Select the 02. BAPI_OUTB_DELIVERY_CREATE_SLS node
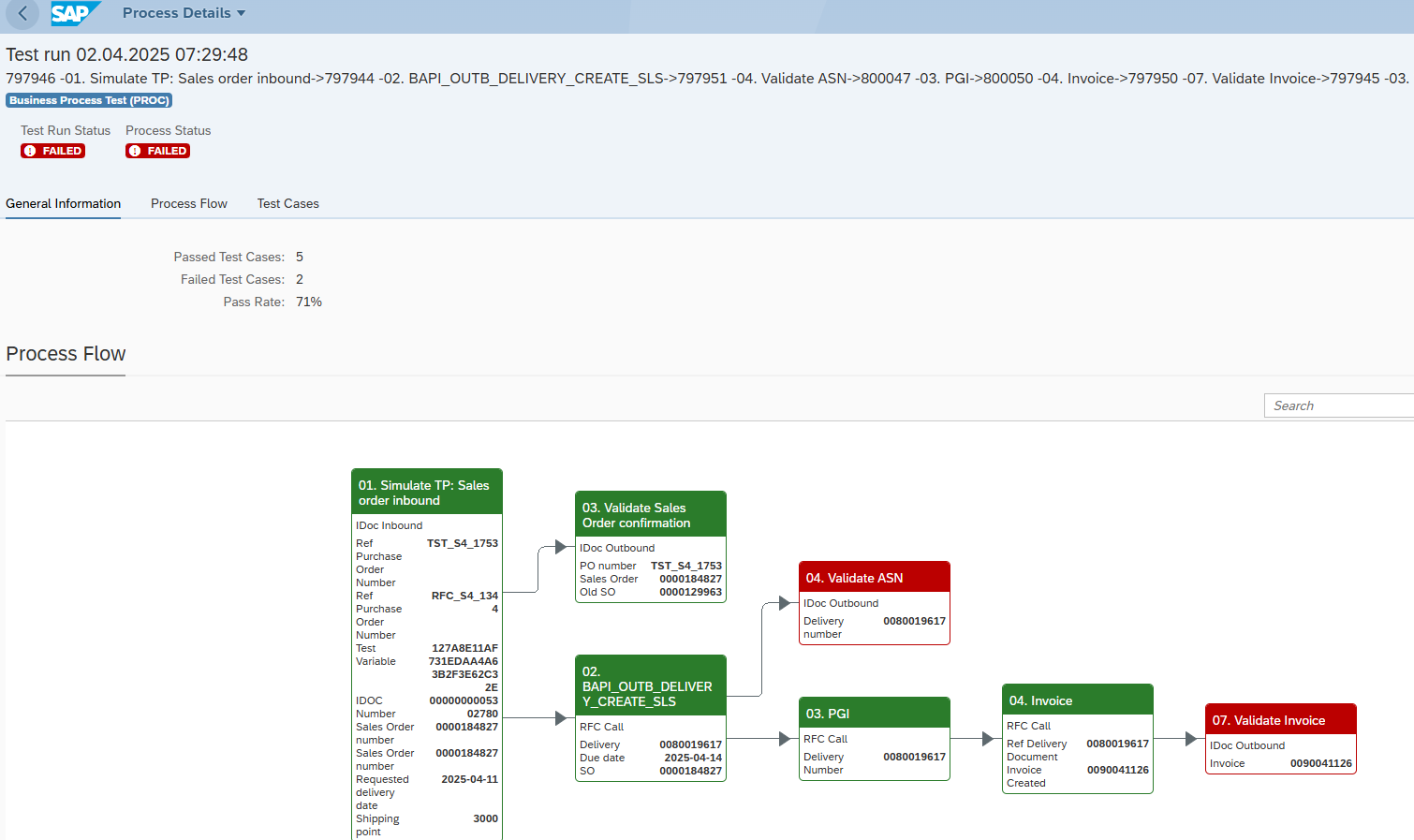The width and height of the screenshot is (1414, 840). click(x=650, y=686)
